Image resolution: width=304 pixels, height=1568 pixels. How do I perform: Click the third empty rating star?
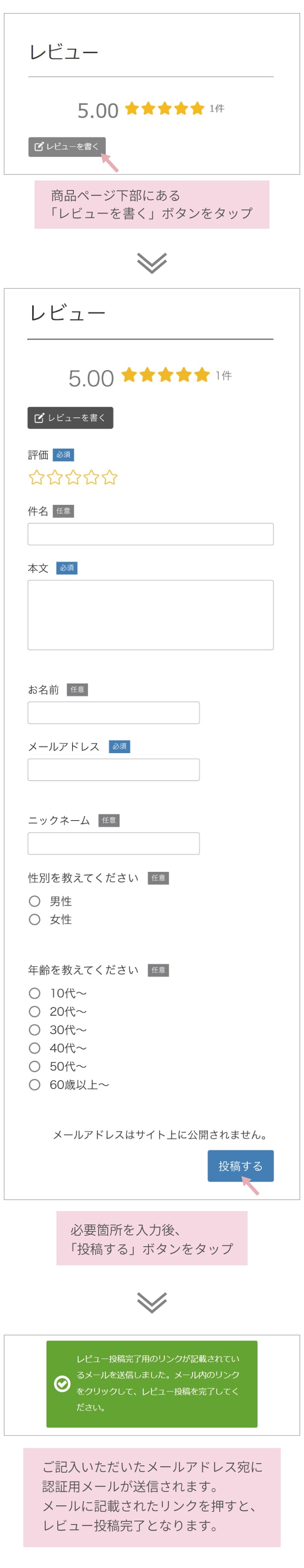[73, 477]
